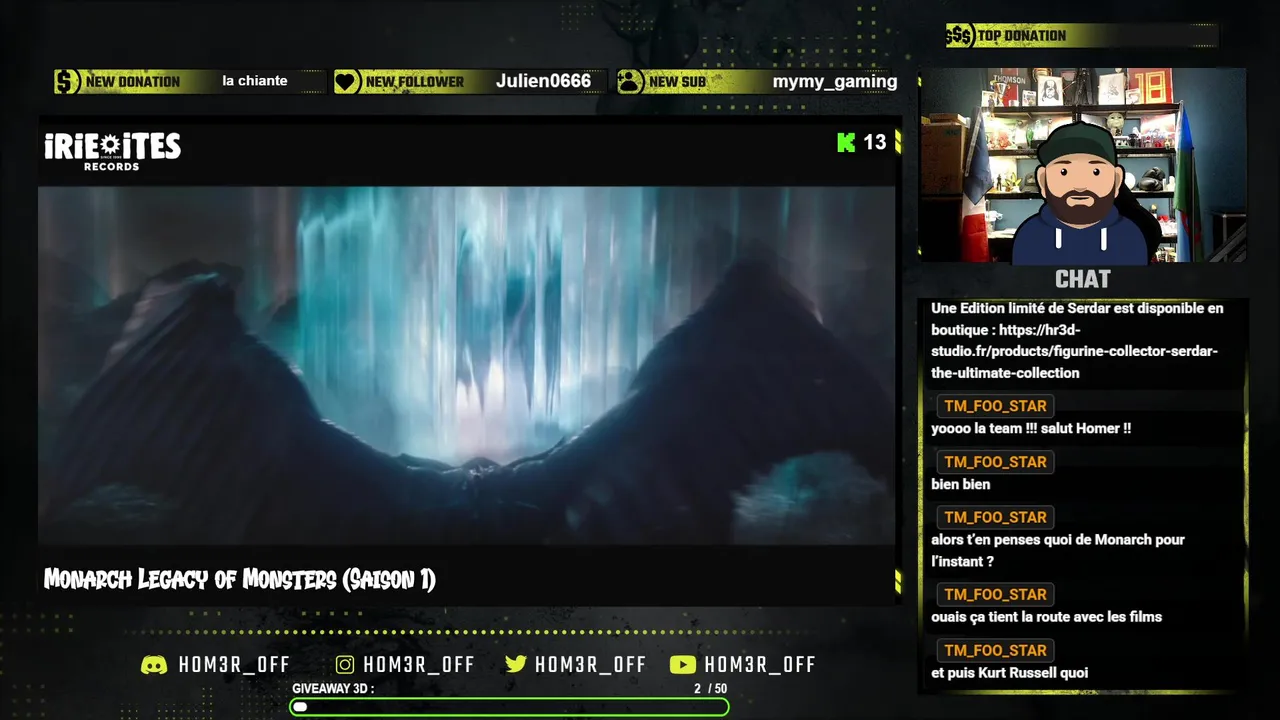Click message 'ouais ça tient la route avec les films'
The width and height of the screenshot is (1280, 720).
click(x=1046, y=617)
